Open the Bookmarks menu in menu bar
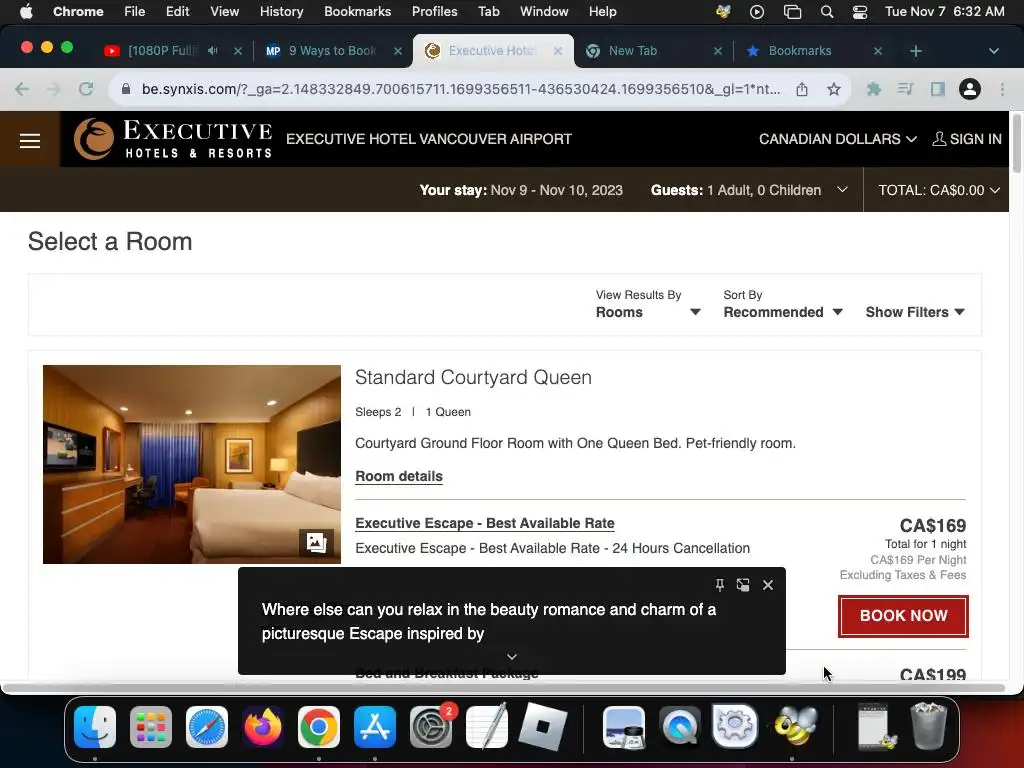This screenshot has height=768, width=1024. click(357, 12)
